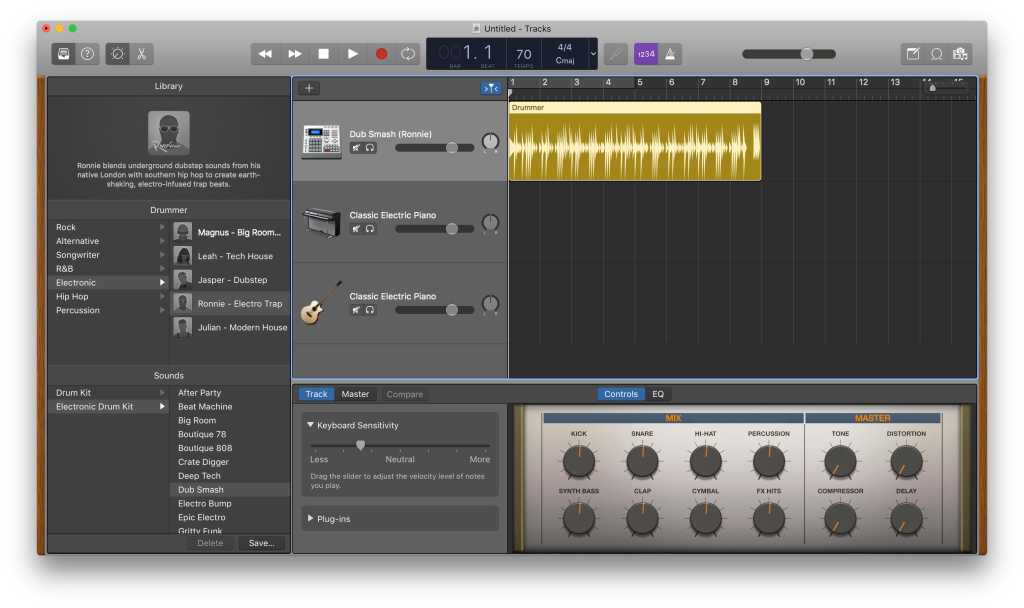Open the Apple Loops browser icon

pos(937,54)
